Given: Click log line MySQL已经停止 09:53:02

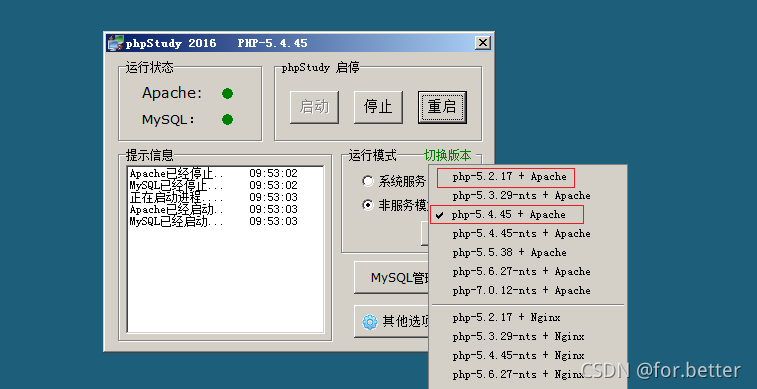Looking at the screenshot, I should click(x=213, y=185).
